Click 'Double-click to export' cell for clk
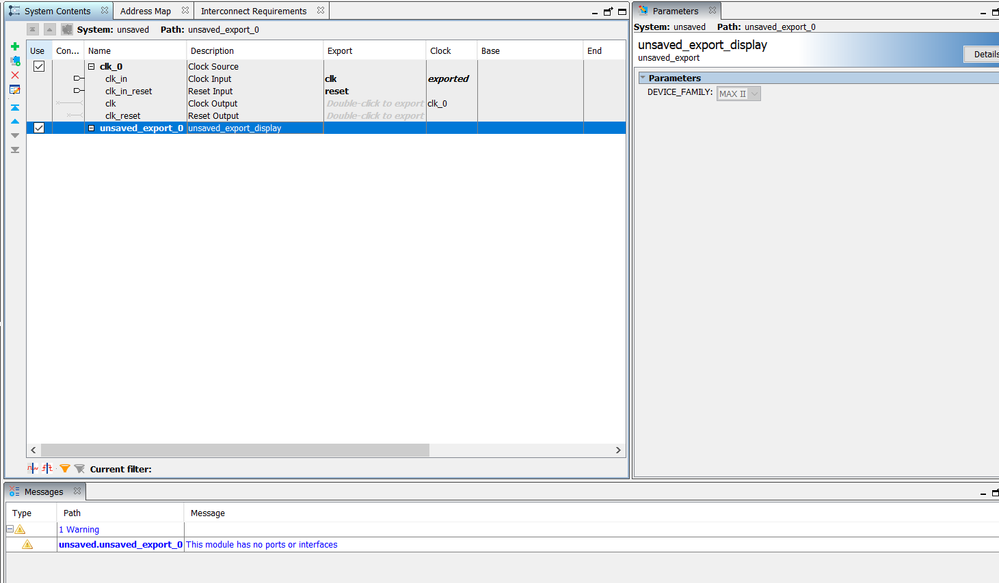 pos(375,103)
